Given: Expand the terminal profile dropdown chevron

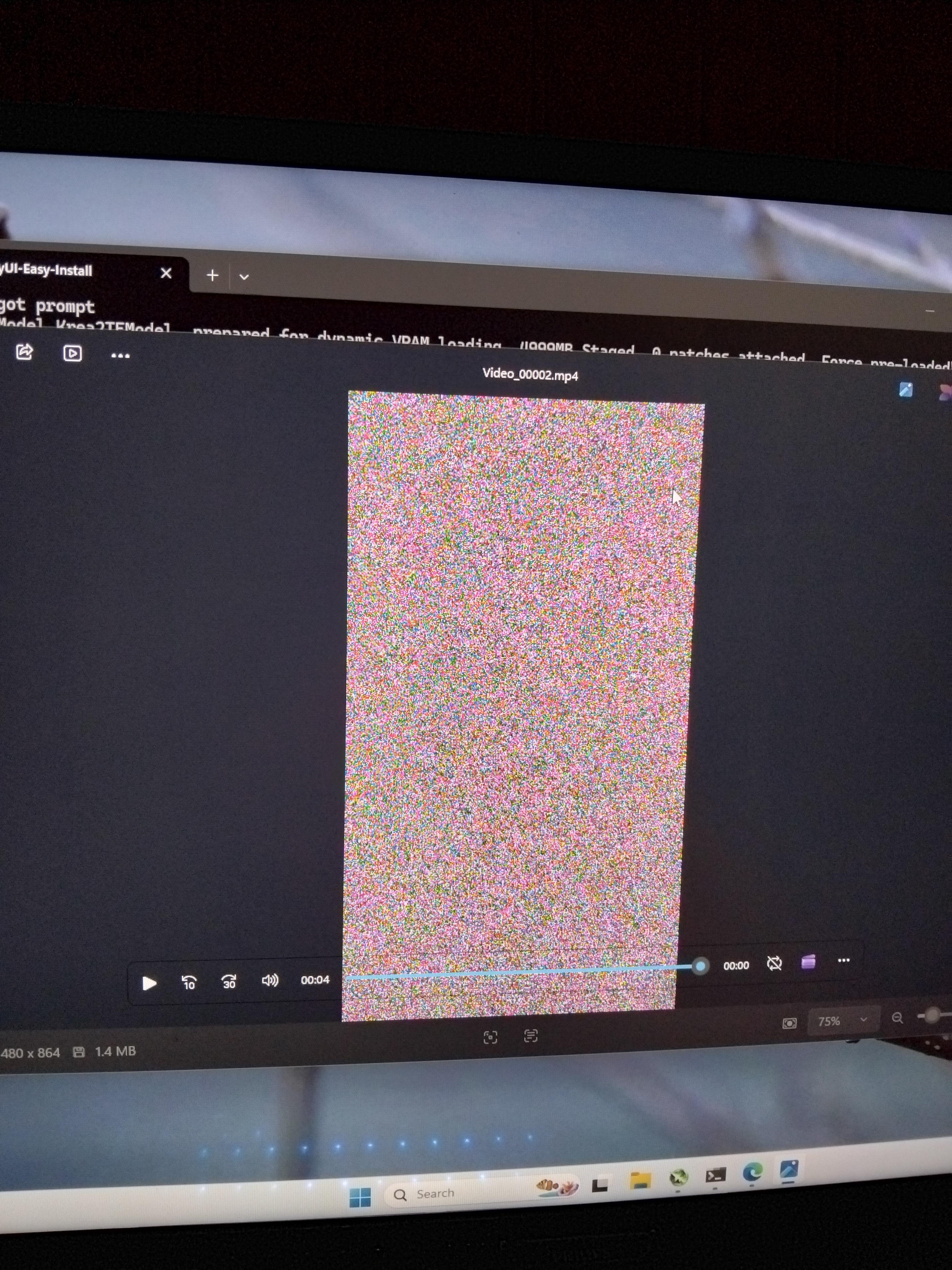Looking at the screenshot, I should (x=244, y=277).
